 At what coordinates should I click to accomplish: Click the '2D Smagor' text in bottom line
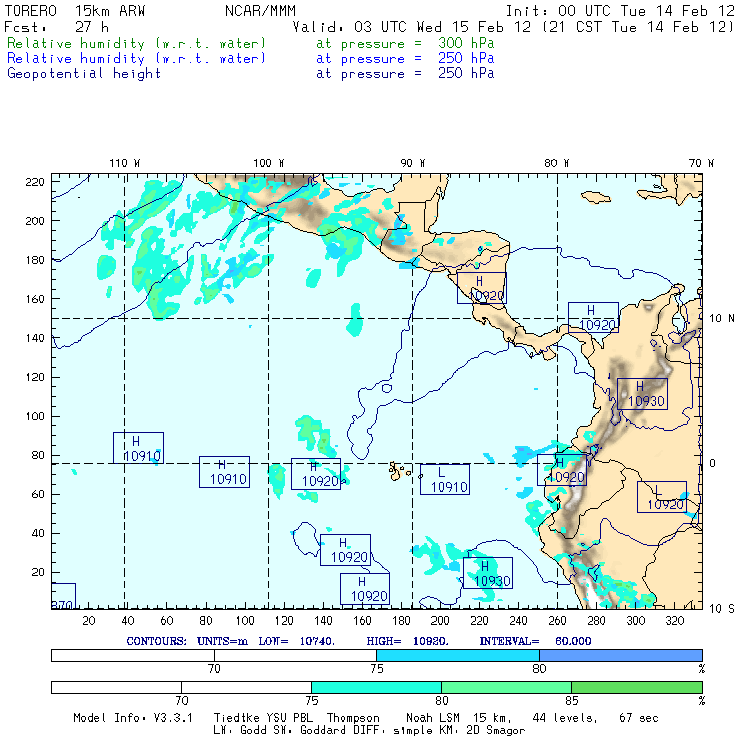click(x=496, y=731)
